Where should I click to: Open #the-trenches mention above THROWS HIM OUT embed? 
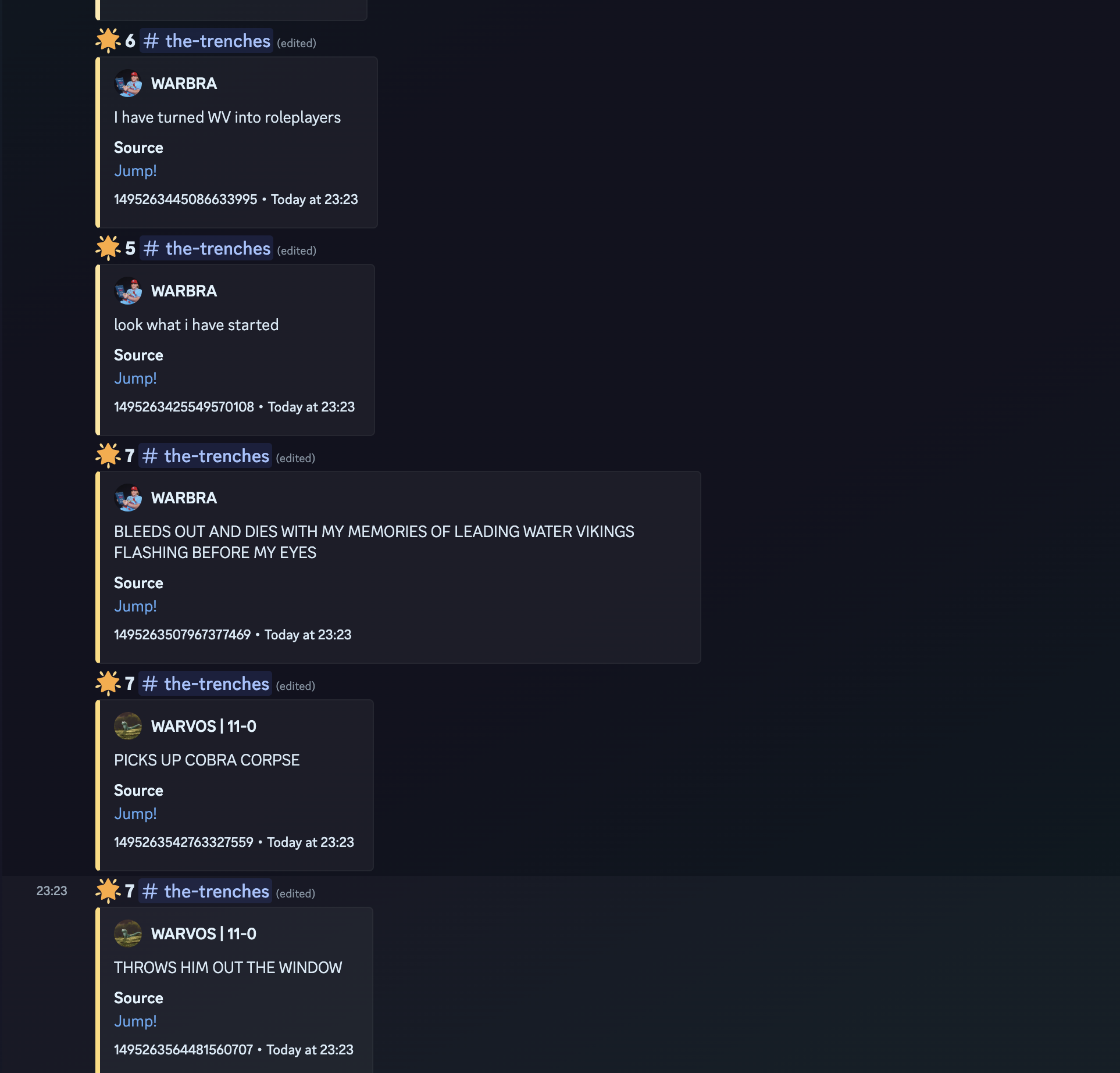pos(205,892)
